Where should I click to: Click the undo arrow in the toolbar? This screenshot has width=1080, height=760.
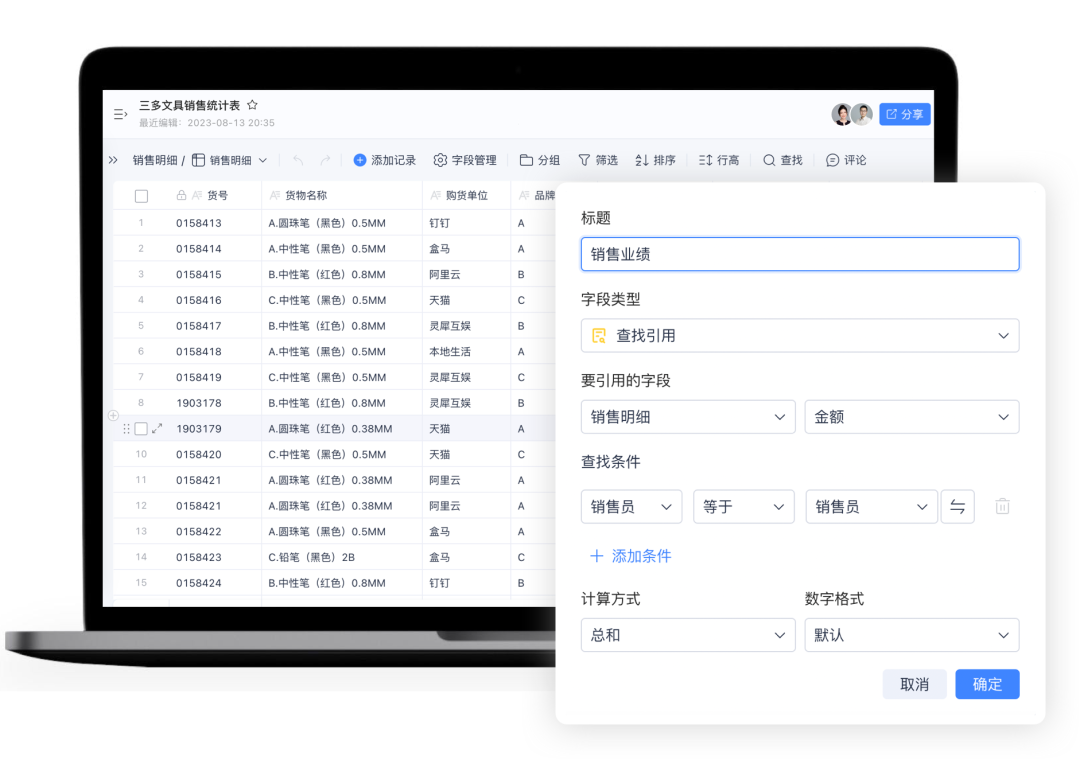[x=298, y=160]
